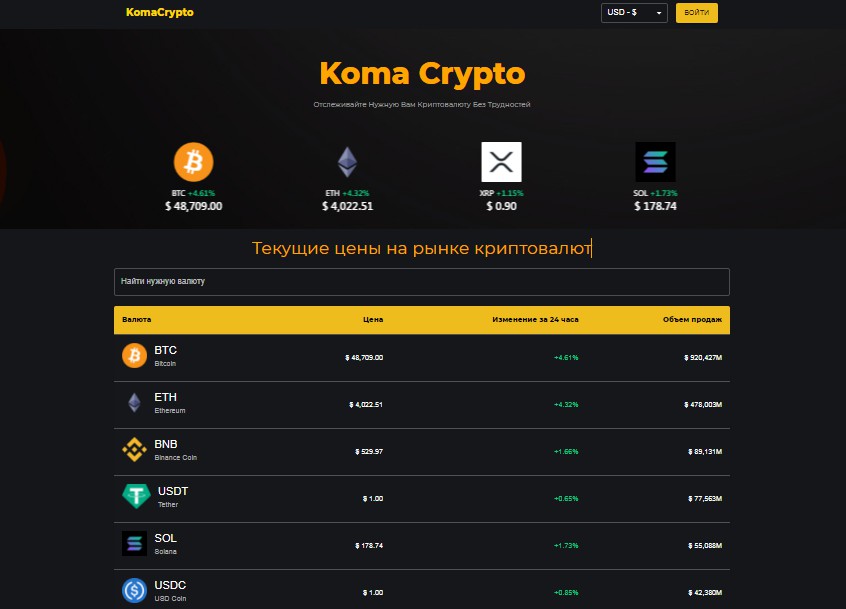Click the Bitcoin icon in the ticker banner
Viewport: 846px width, 609px height.
pyautogui.click(x=194, y=160)
